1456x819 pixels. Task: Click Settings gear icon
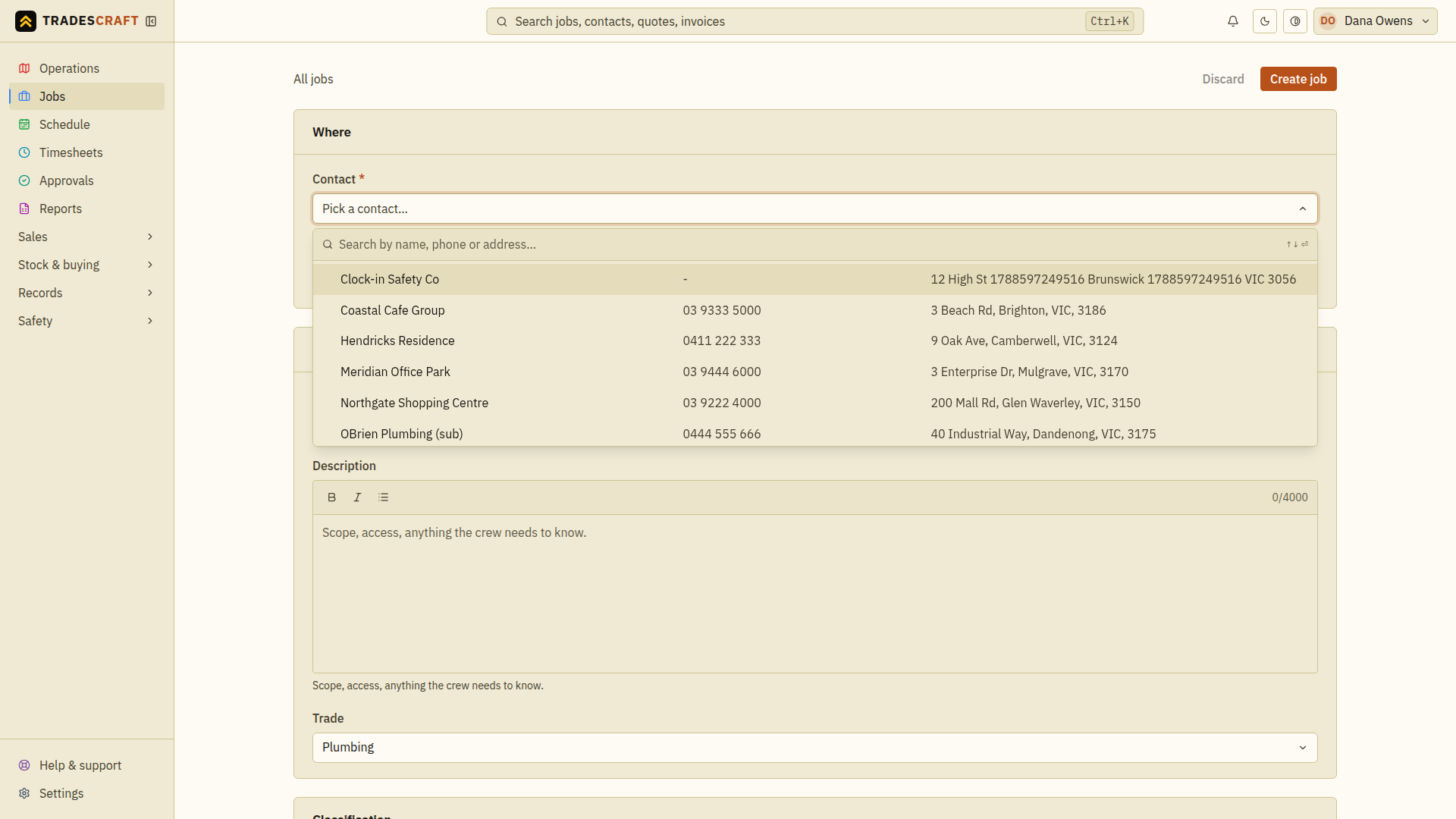pos(24,793)
